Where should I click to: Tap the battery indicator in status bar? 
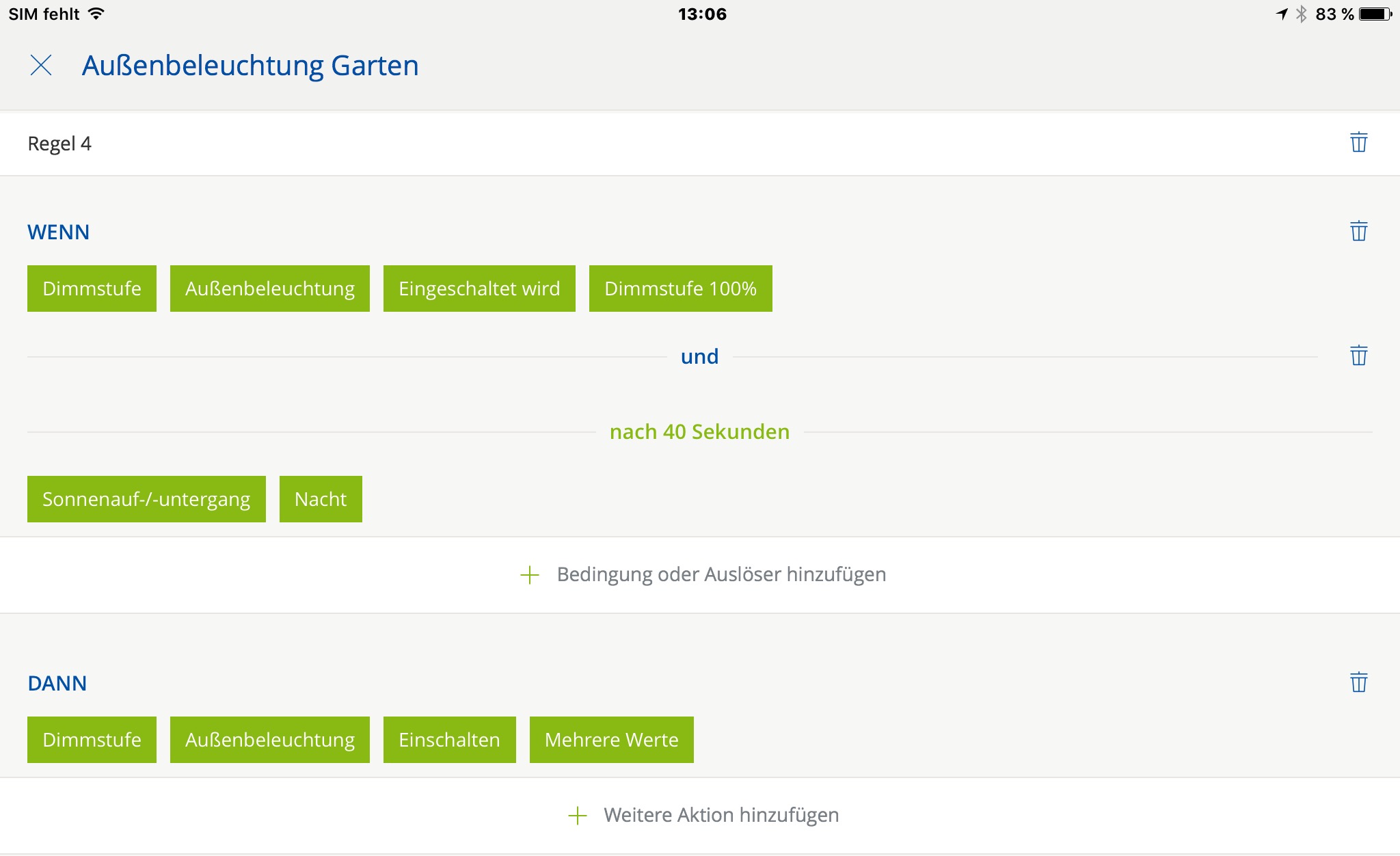(x=1375, y=14)
